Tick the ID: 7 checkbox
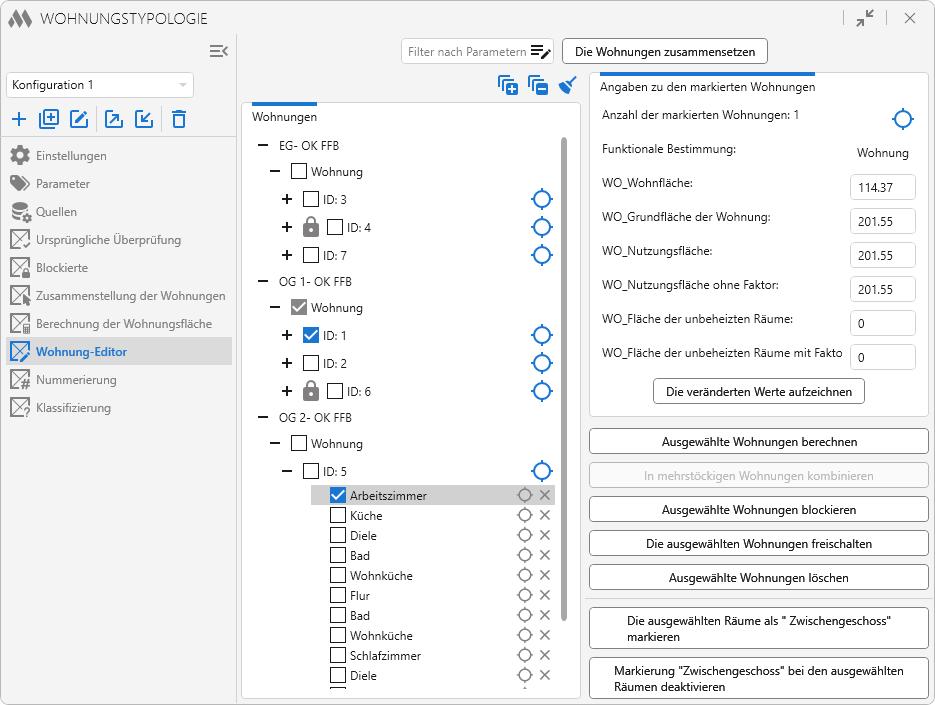This screenshot has width=935, height=705. click(x=311, y=255)
